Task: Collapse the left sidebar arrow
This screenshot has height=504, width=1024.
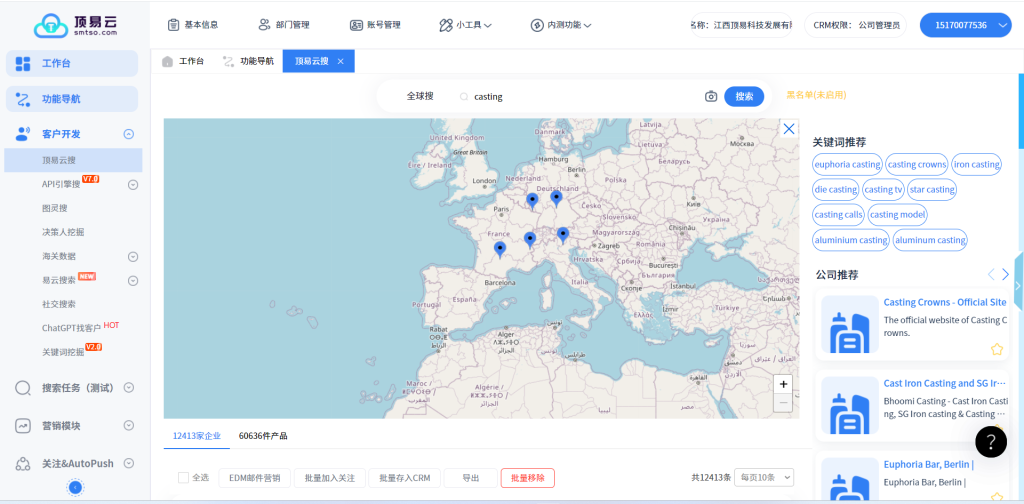Action: (75, 487)
